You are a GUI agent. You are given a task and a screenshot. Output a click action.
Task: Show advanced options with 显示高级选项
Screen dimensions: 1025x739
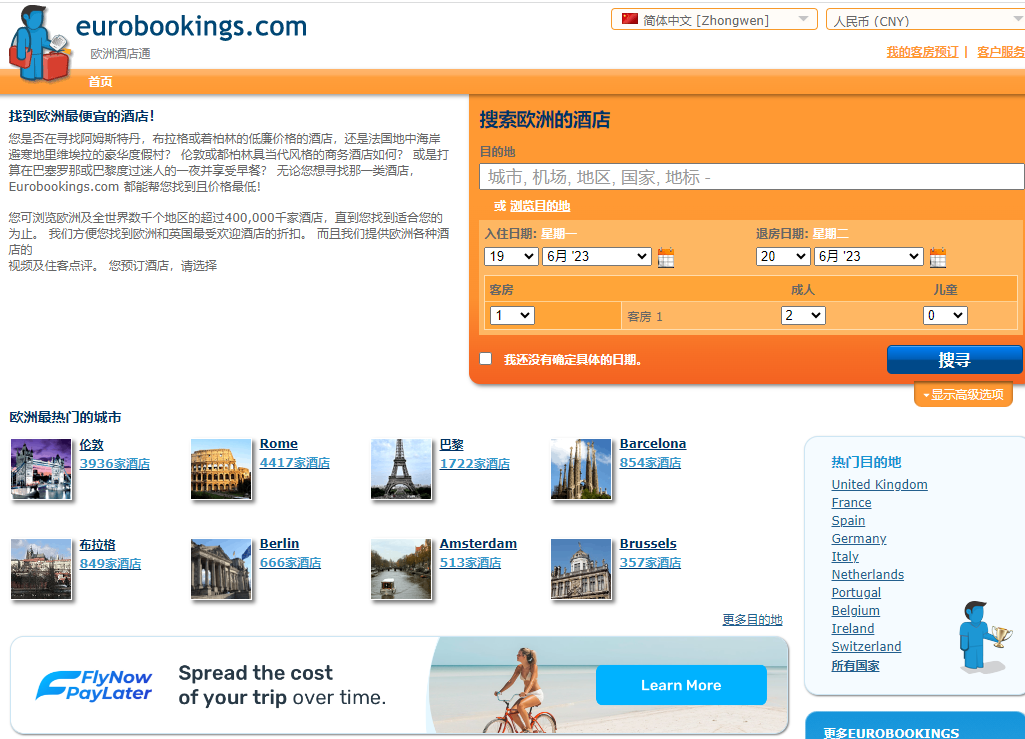tap(963, 395)
